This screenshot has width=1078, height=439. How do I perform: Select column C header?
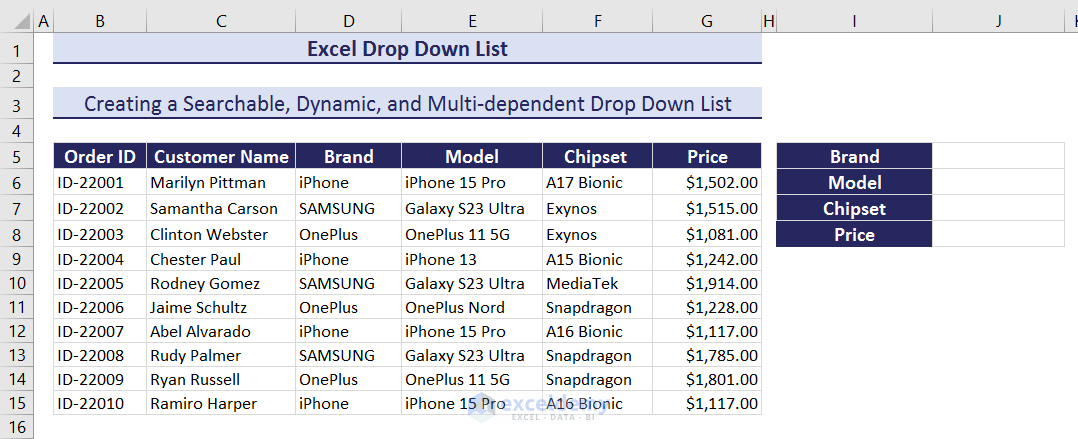point(220,20)
